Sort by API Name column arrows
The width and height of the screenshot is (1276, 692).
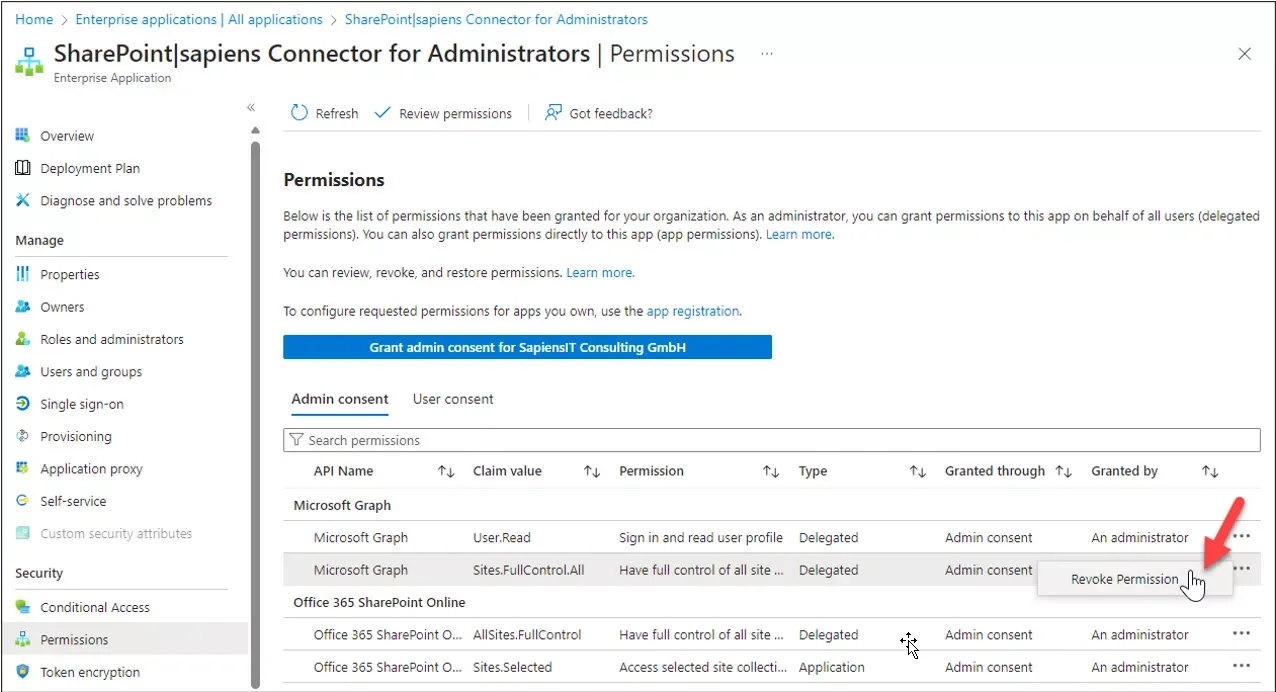[446, 471]
